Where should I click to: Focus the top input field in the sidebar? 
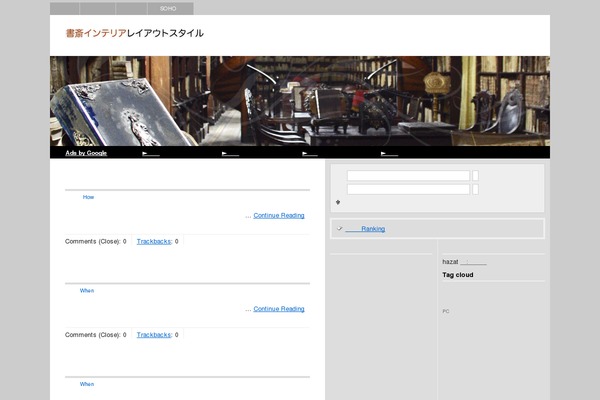point(408,176)
